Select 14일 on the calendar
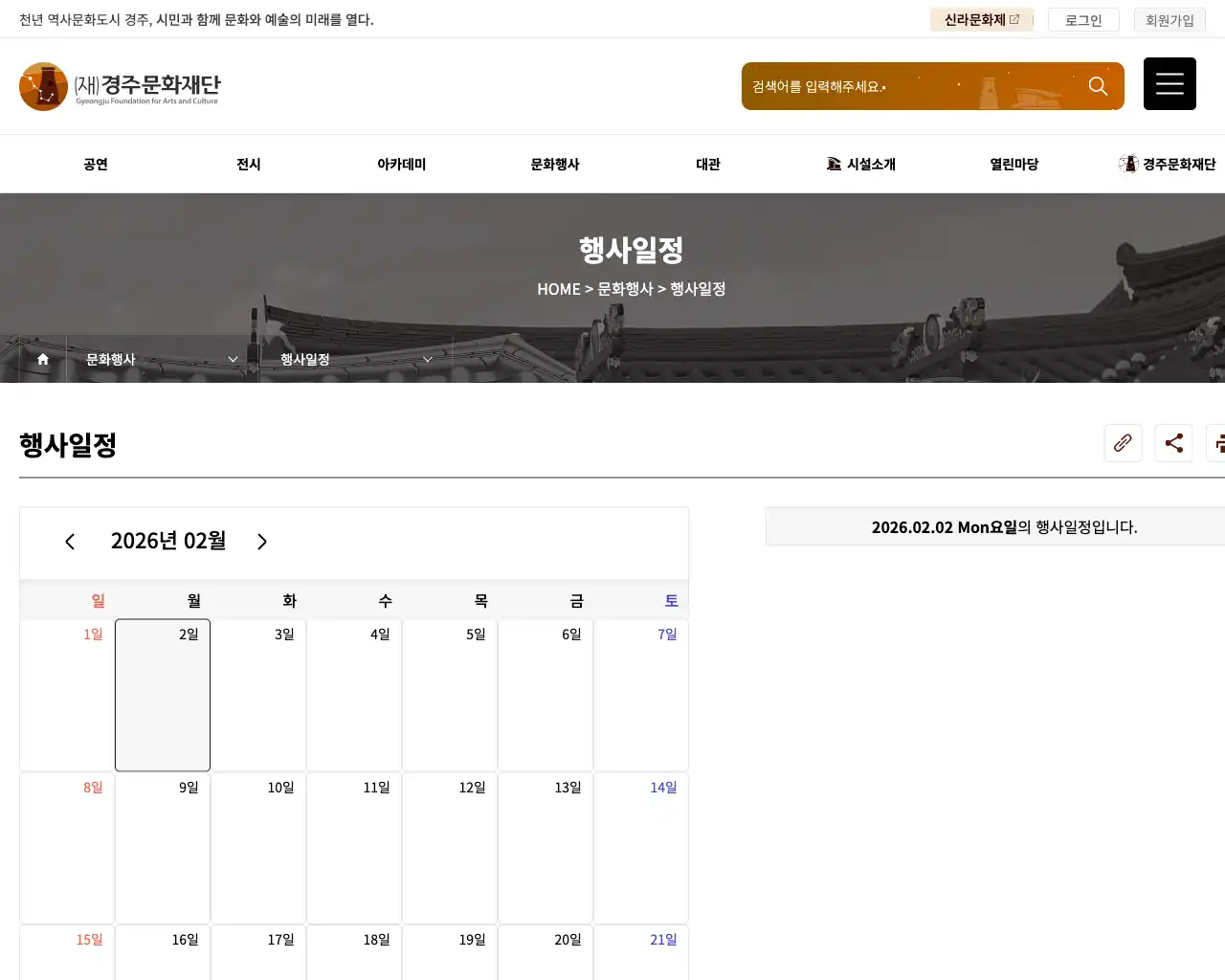This screenshot has height=980, width=1225. (x=641, y=847)
